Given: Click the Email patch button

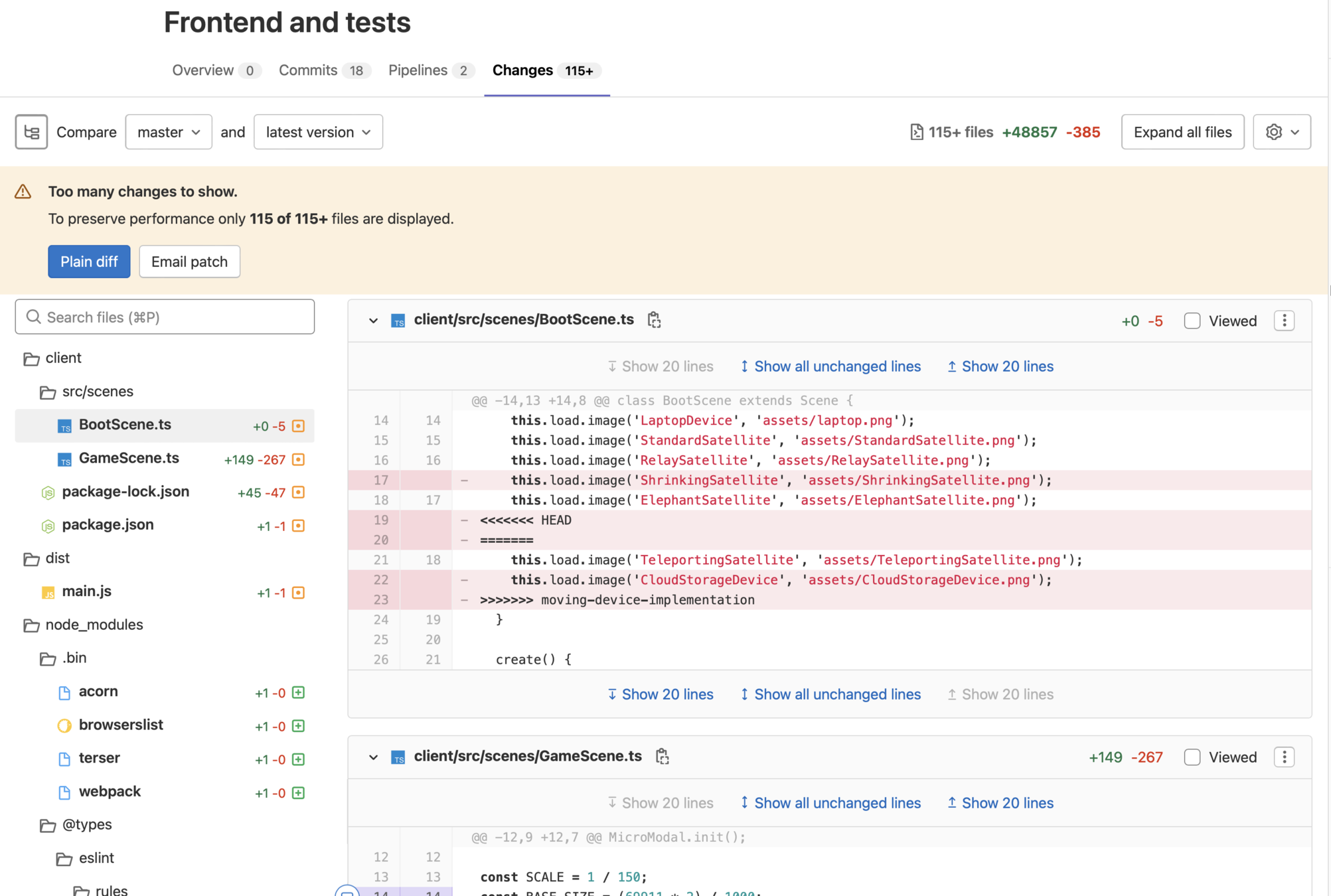Looking at the screenshot, I should point(189,261).
